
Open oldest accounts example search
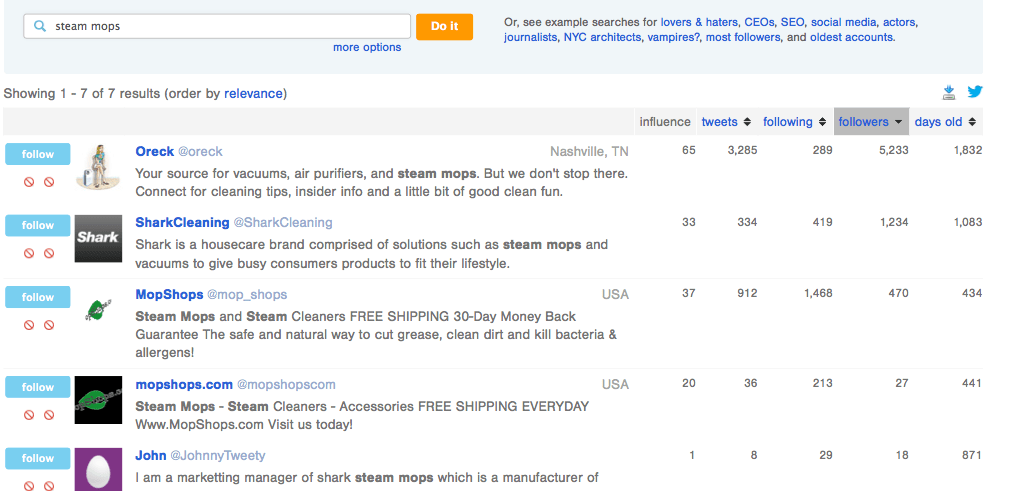coord(851,37)
